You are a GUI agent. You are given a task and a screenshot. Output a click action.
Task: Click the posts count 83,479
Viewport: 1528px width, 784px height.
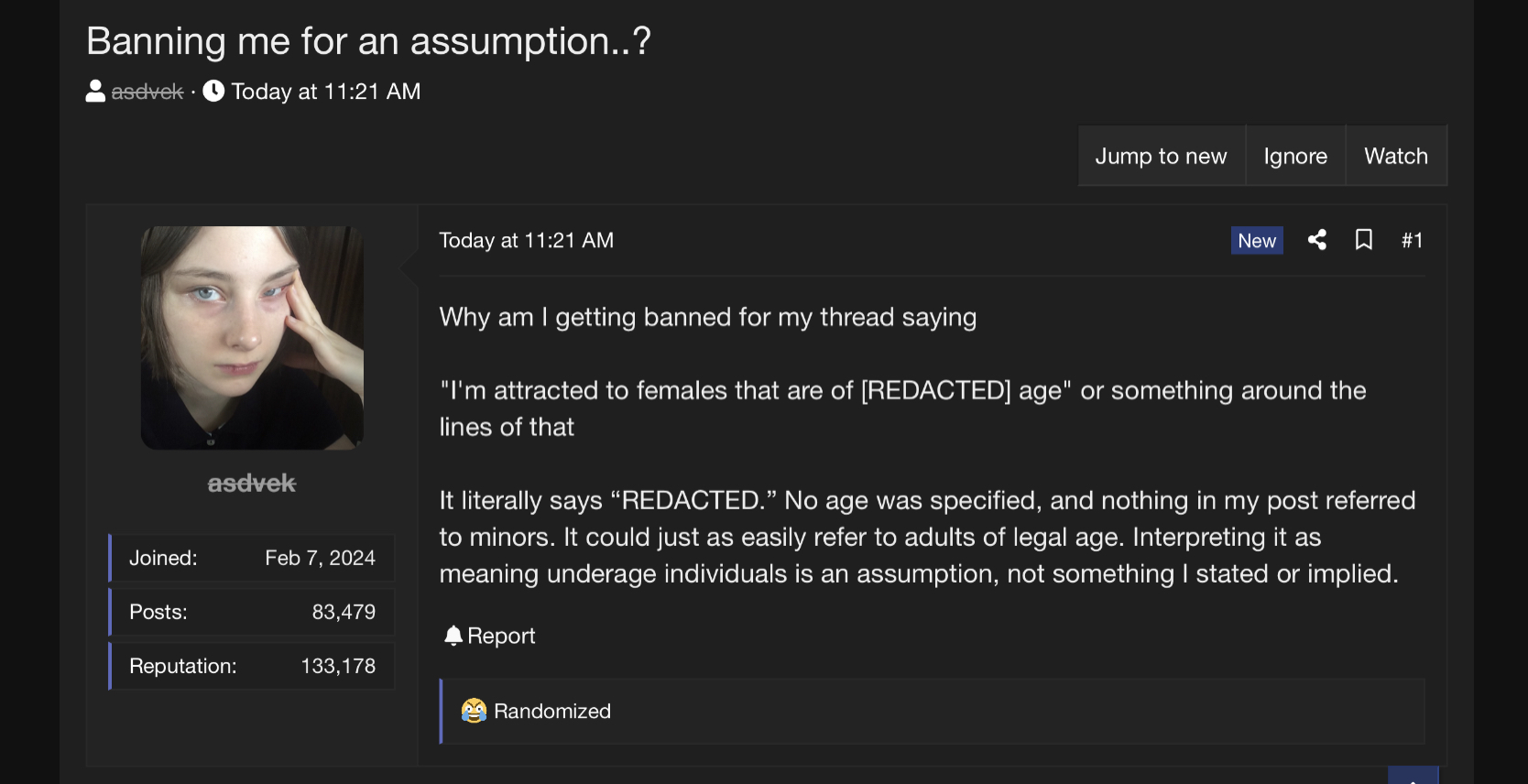click(344, 612)
